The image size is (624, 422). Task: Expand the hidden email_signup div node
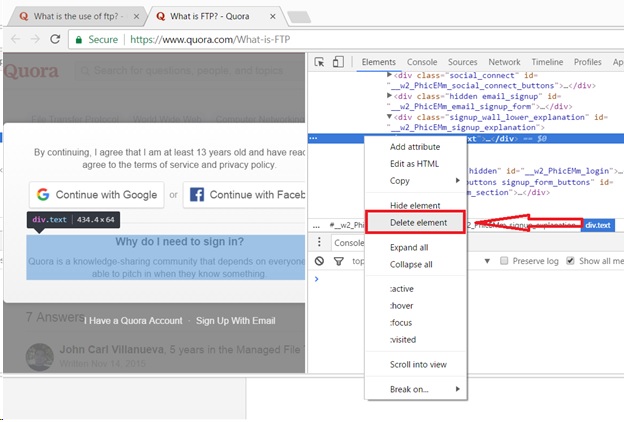coord(389,96)
